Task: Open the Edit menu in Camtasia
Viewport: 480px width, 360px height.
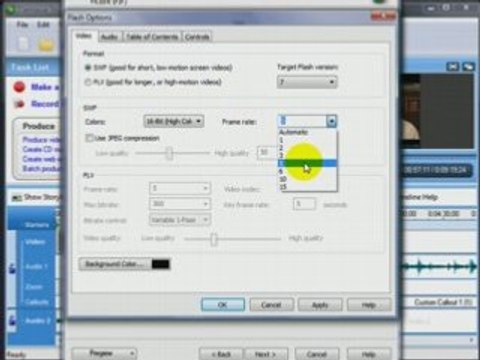Action: pyautogui.click(x=43, y=25)
